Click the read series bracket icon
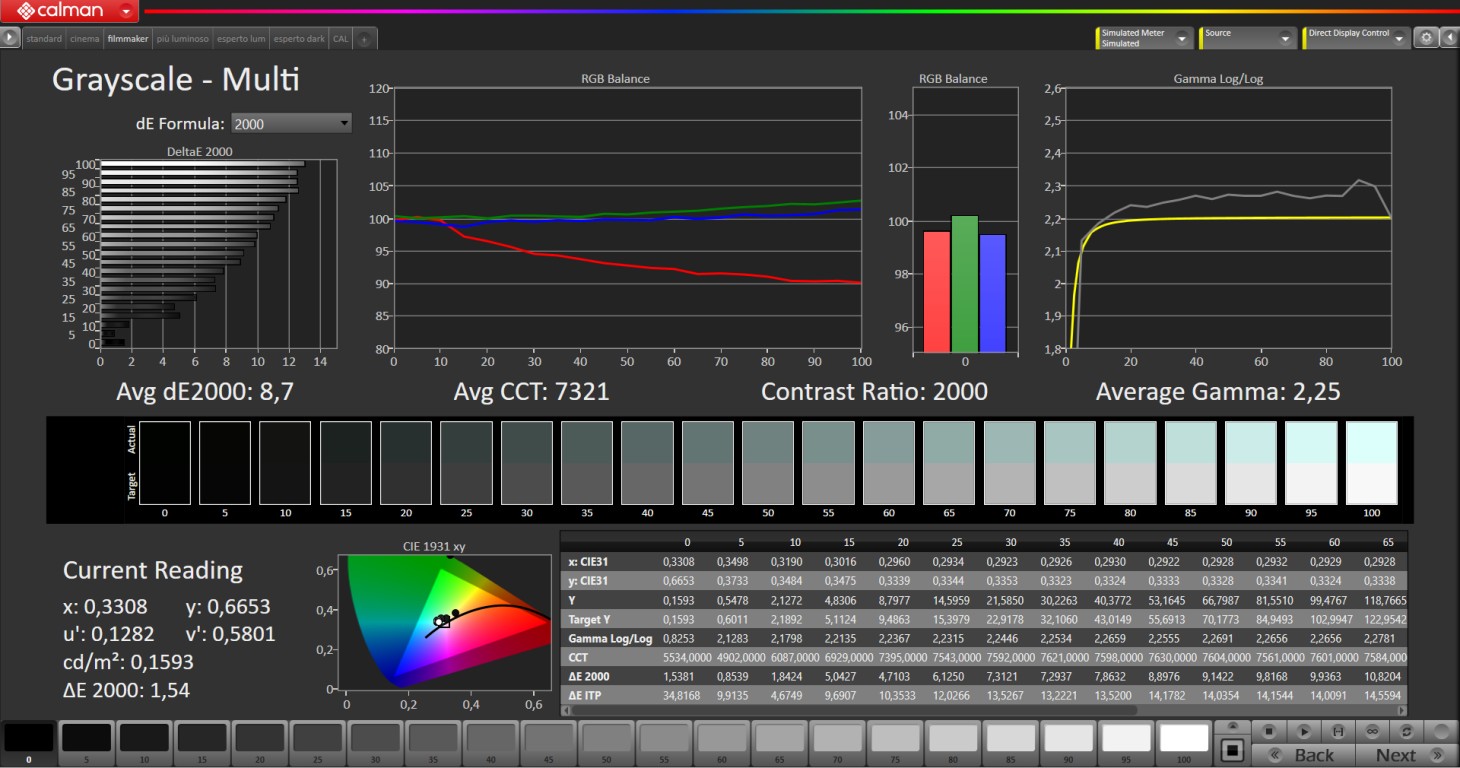 coord(1338,732)
